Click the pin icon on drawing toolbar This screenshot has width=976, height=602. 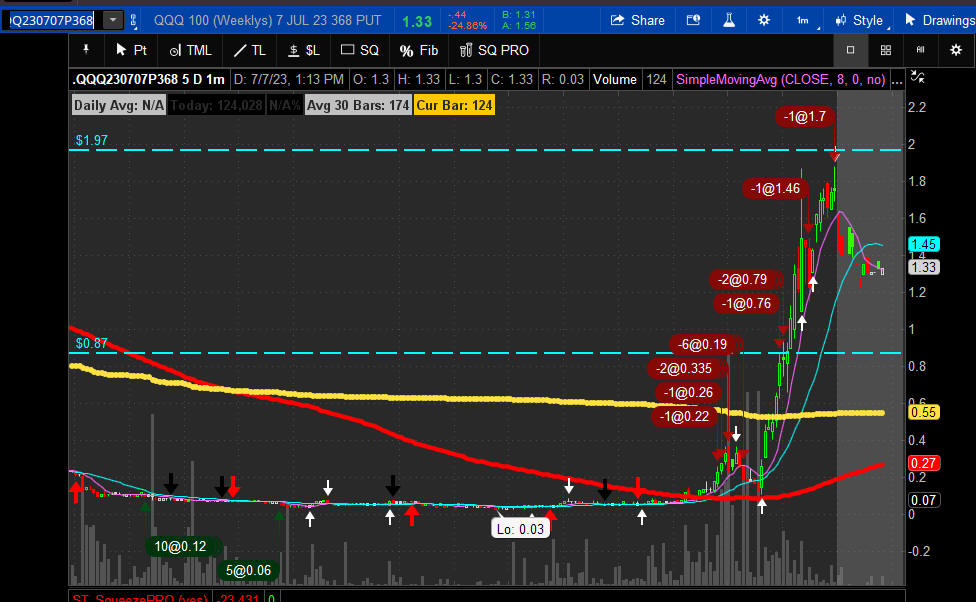tap(87, 50)
